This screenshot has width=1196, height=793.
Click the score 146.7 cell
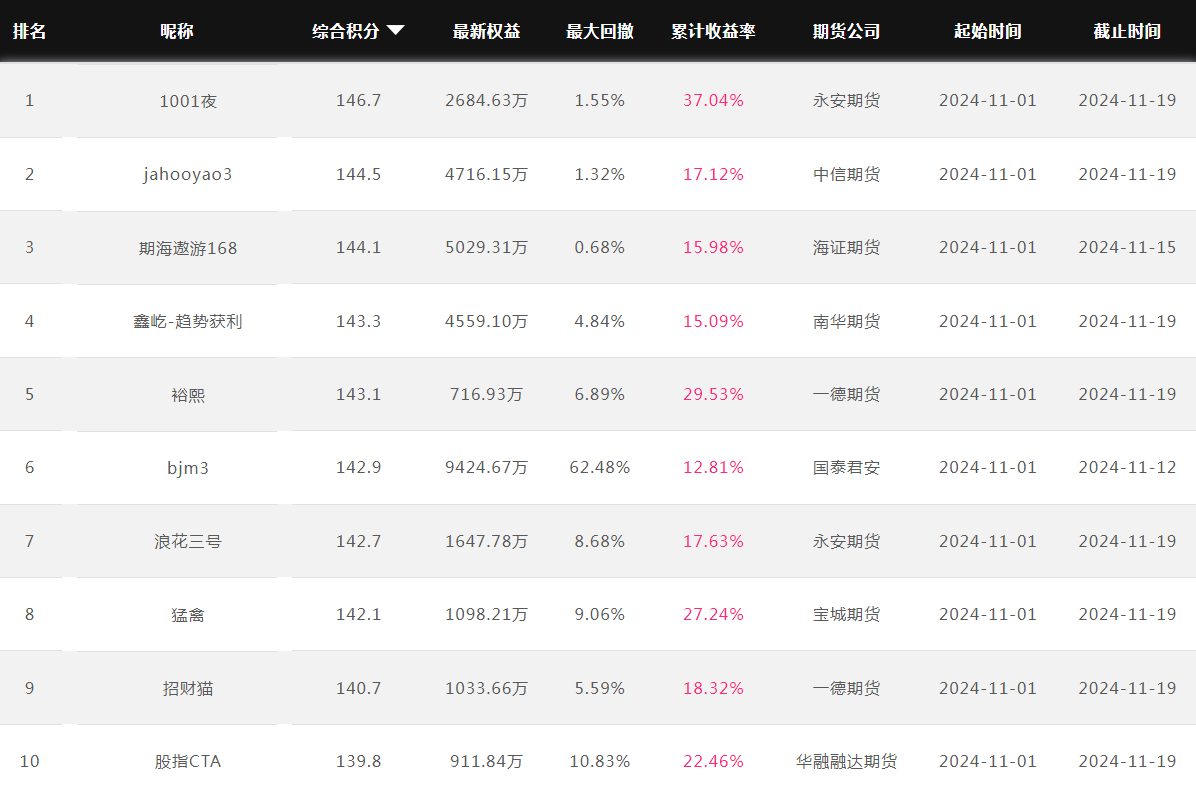click(x=358, y=101)
